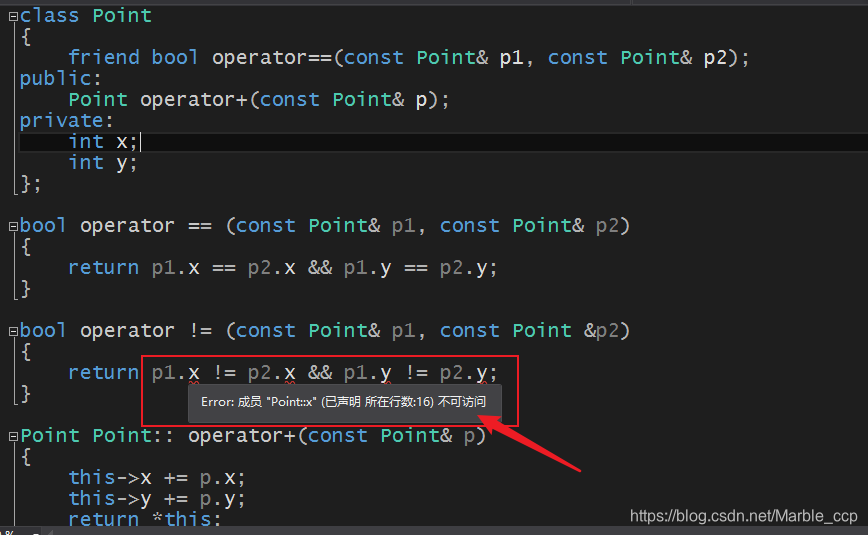
Task: Click the 'this->x += p.x;' statement
Action: click(x=157, y=477)
